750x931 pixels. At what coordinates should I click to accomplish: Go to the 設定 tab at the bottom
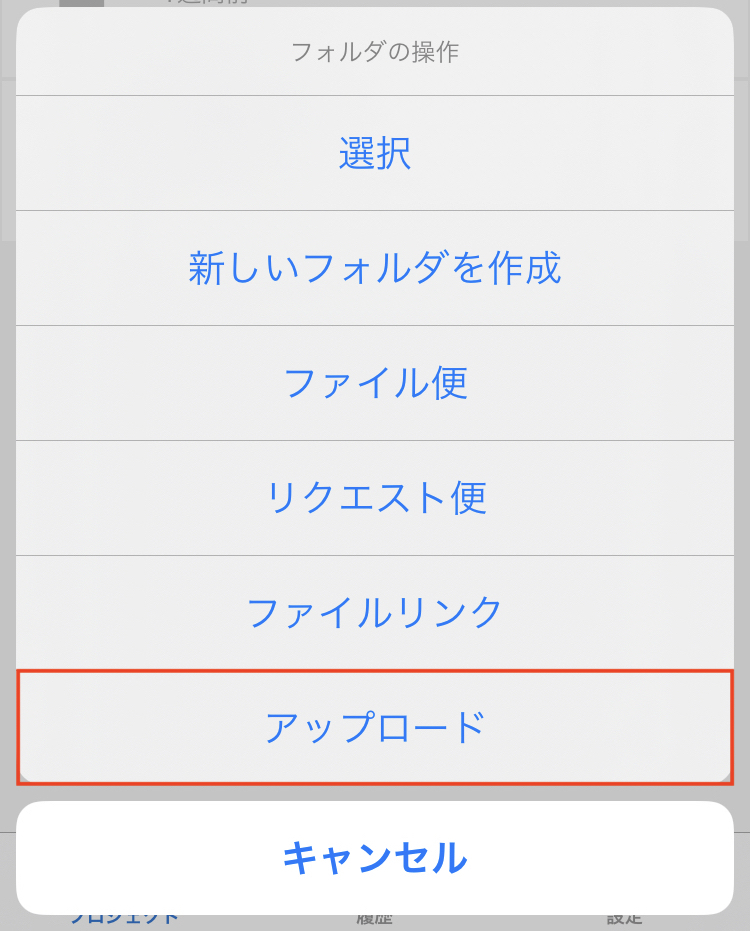tap(625, 920)
